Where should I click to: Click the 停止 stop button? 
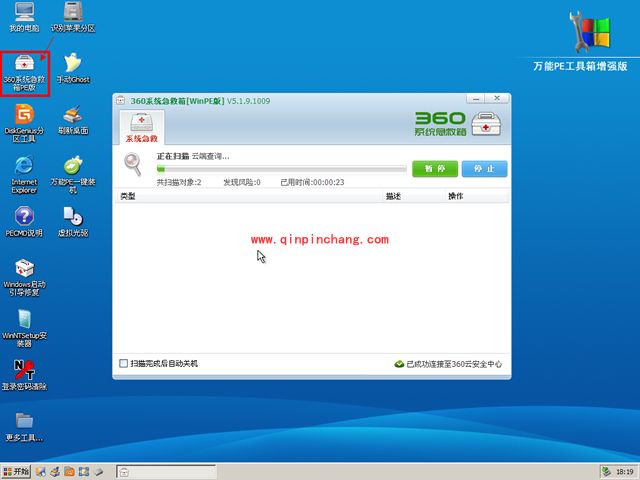[x=484, y=169]
